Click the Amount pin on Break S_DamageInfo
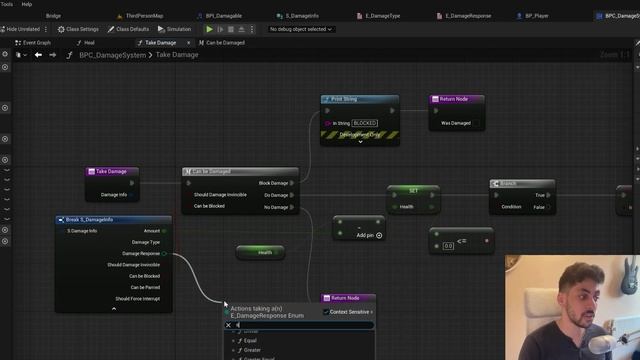Screen dimensions: 640x360 click(x=164, y=231)
